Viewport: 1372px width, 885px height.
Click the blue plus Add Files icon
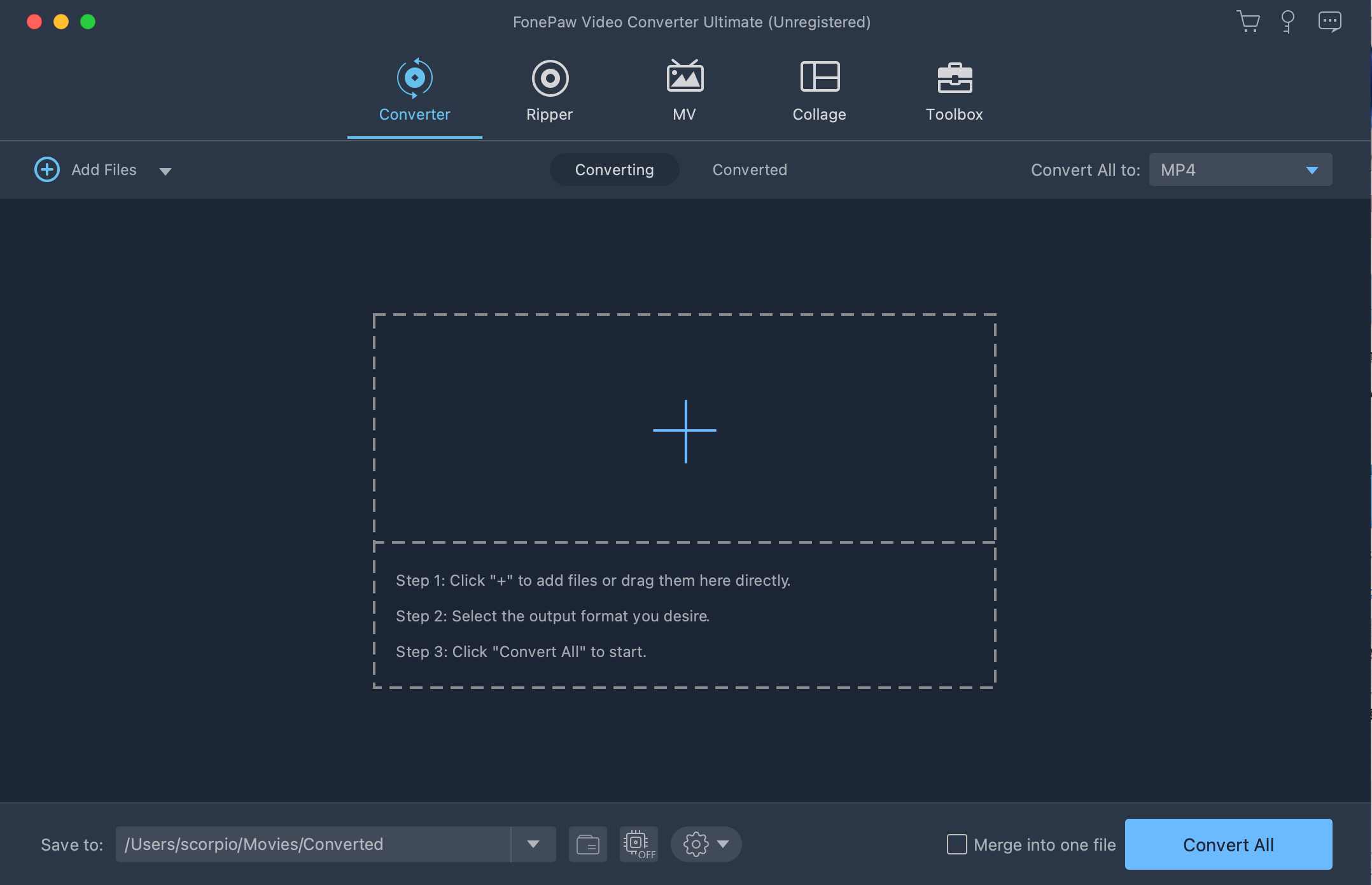pos(47,169)
